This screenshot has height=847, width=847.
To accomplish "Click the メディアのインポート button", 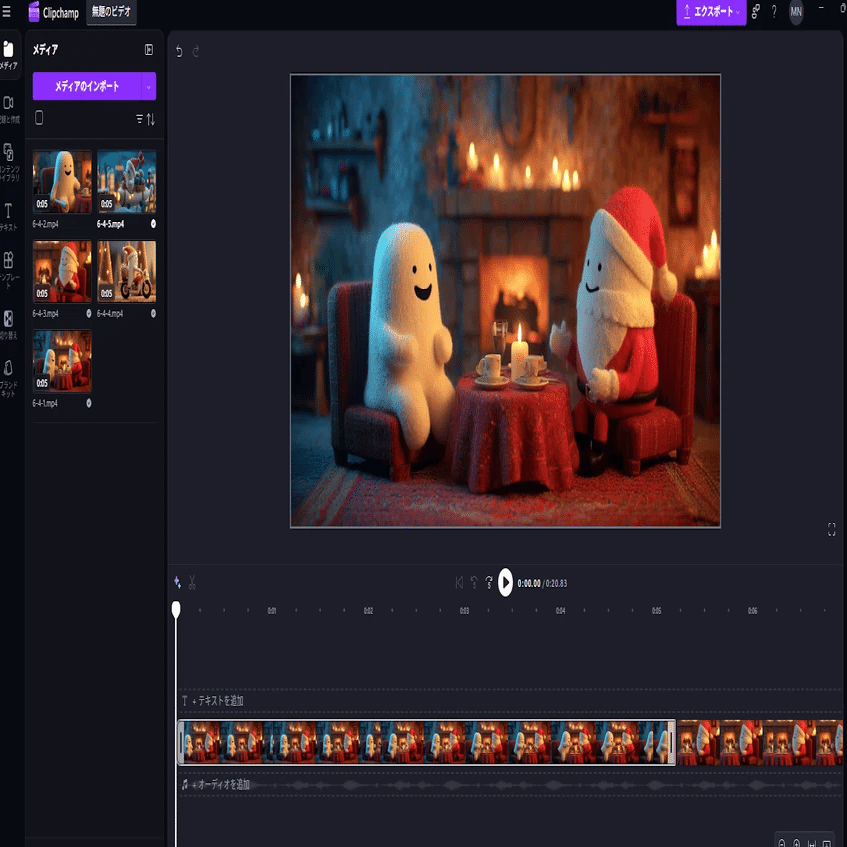I will (87, 86).
